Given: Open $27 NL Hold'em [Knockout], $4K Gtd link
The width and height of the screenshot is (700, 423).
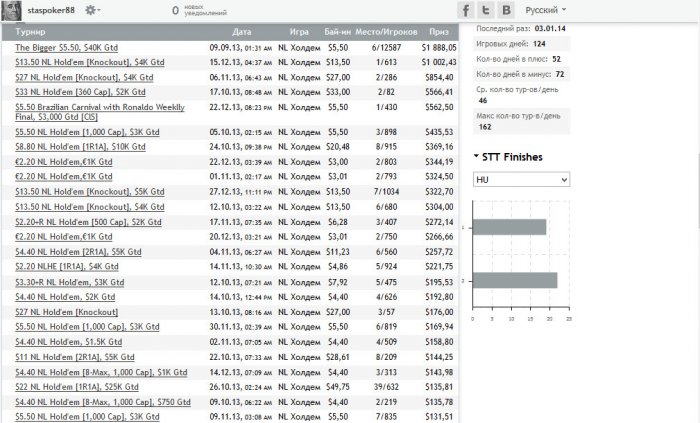Looking at the screenshot, I should pyautogui.click(x=84, y=77).
